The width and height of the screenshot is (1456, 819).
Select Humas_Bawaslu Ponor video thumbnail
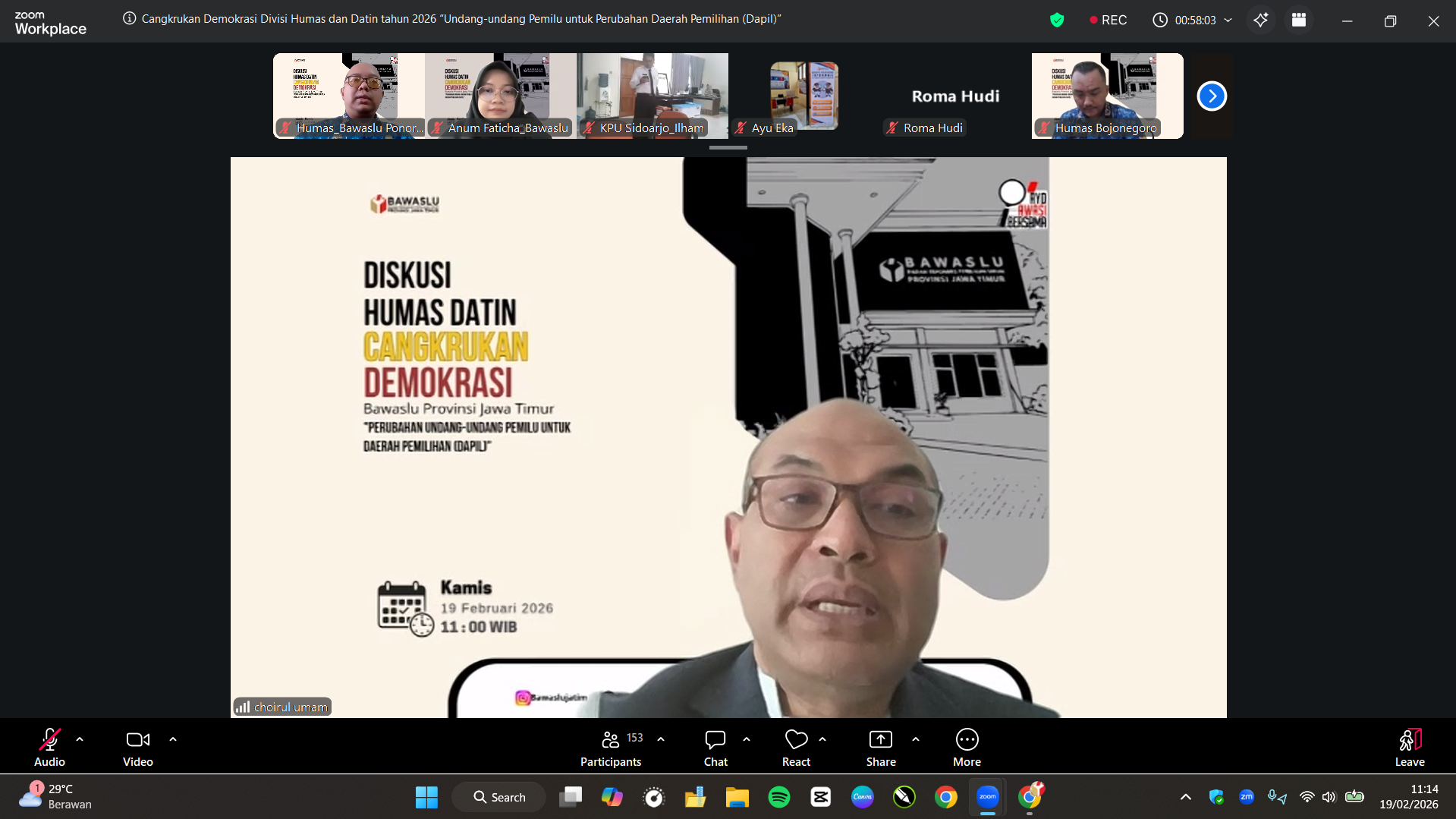[x=349, y=96]
